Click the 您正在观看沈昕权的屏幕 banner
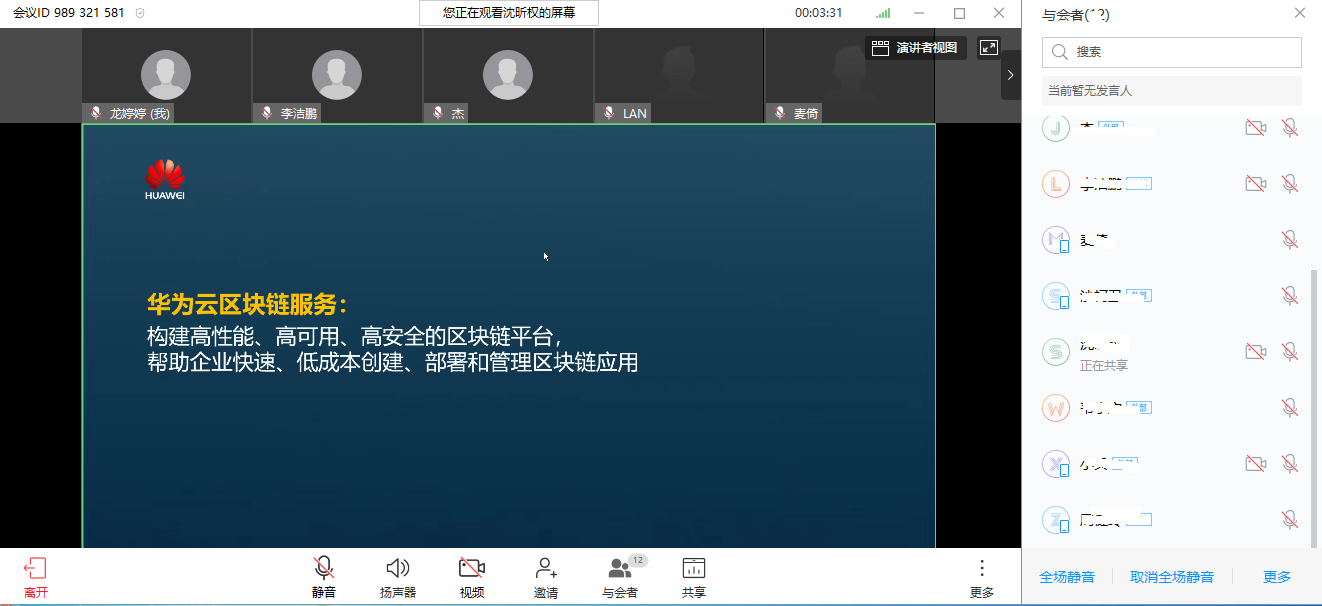Viewport: 1322px width, 606px height. click(509, 13)
